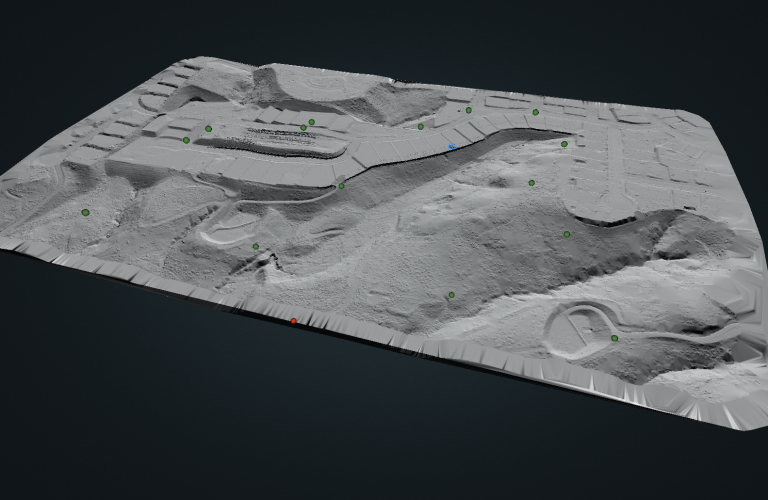Select the farthest-back green marker on street grid
The height and width of the screenshot is (500, 768).
(x=468, y=110)
